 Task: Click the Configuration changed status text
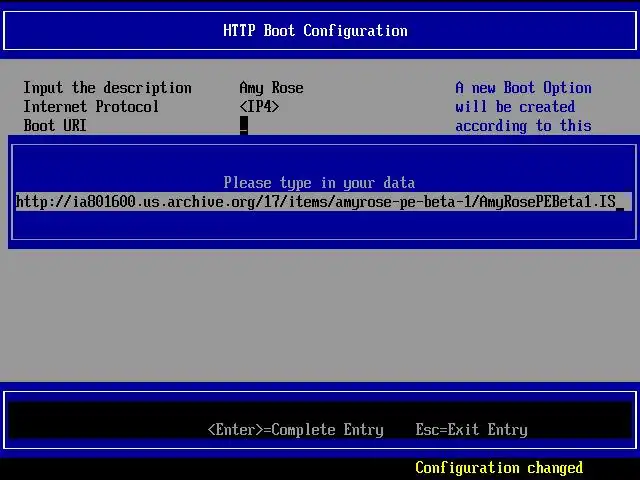pos(499,468)
